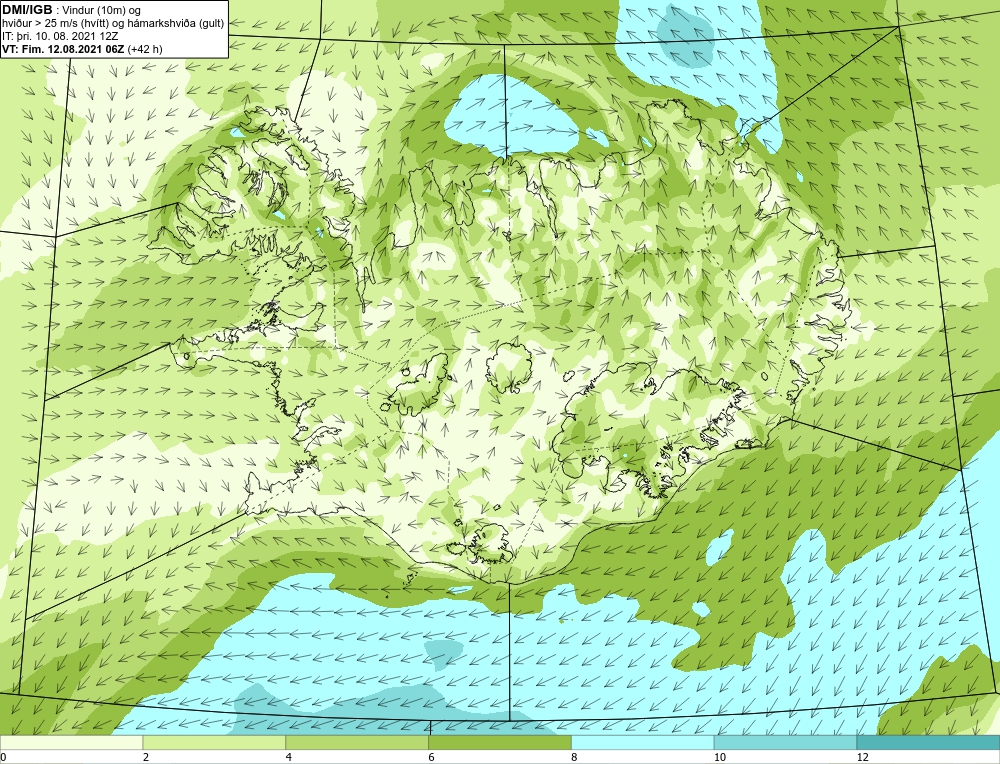
Task: Click the teal 10–12 m/s legend swatch
Action: coord(786,742)
